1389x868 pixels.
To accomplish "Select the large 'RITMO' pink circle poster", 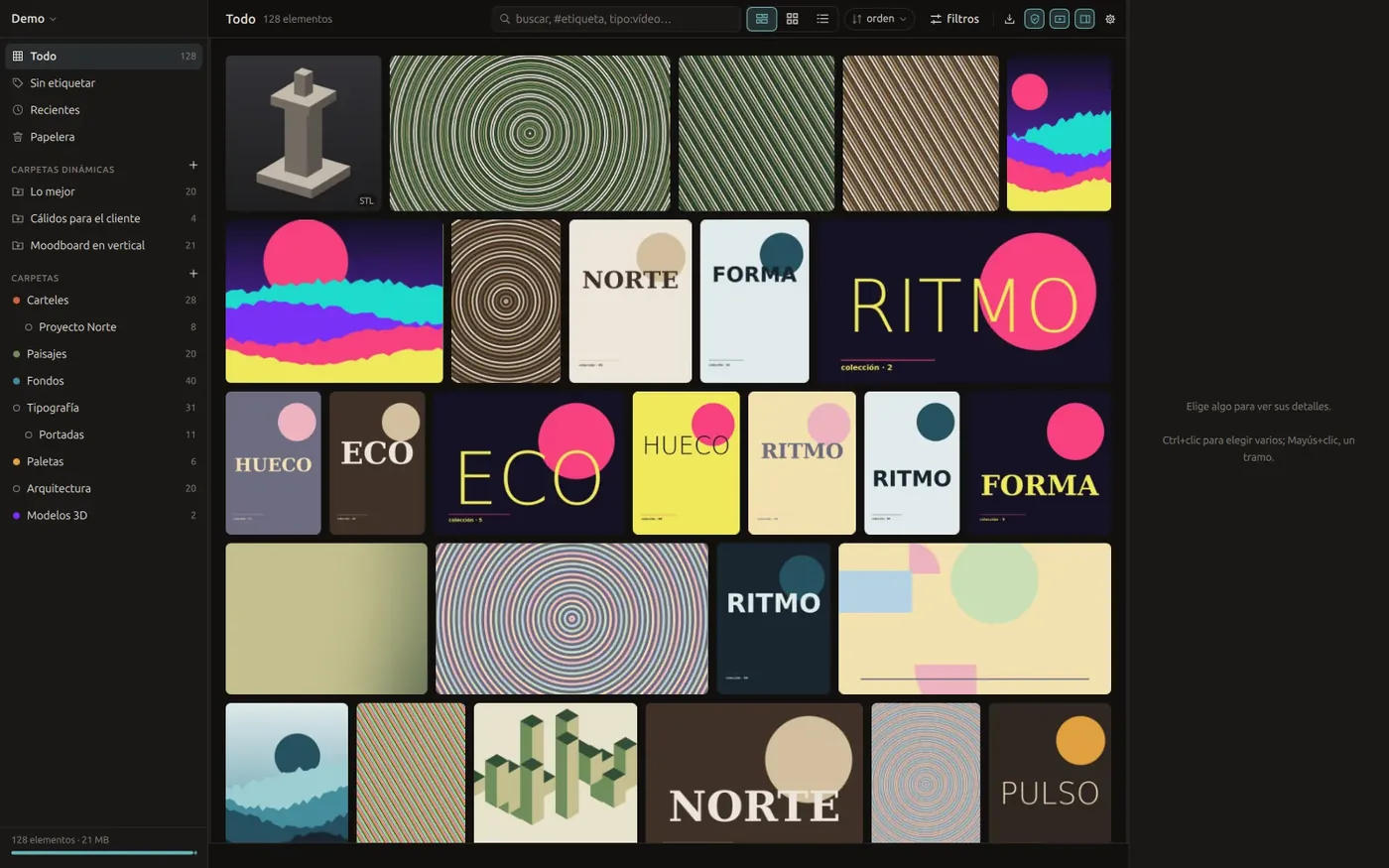I will pos(964,301).
